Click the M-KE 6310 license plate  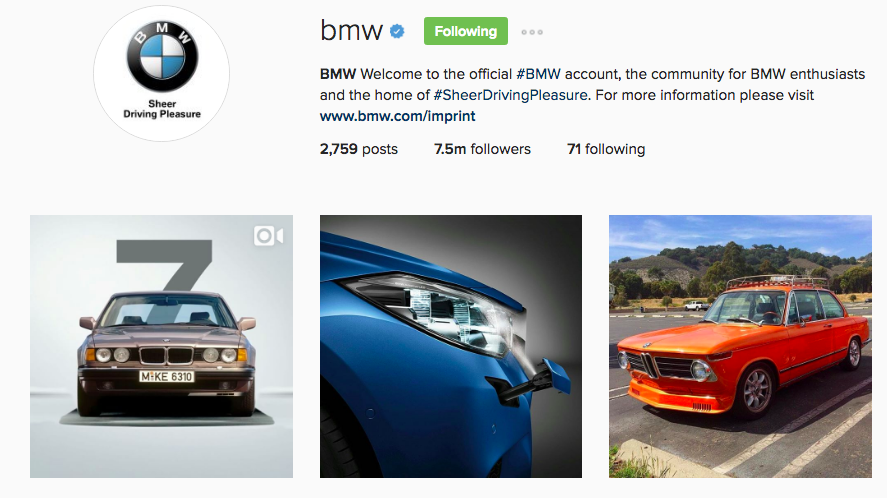(x=167, y=376)
